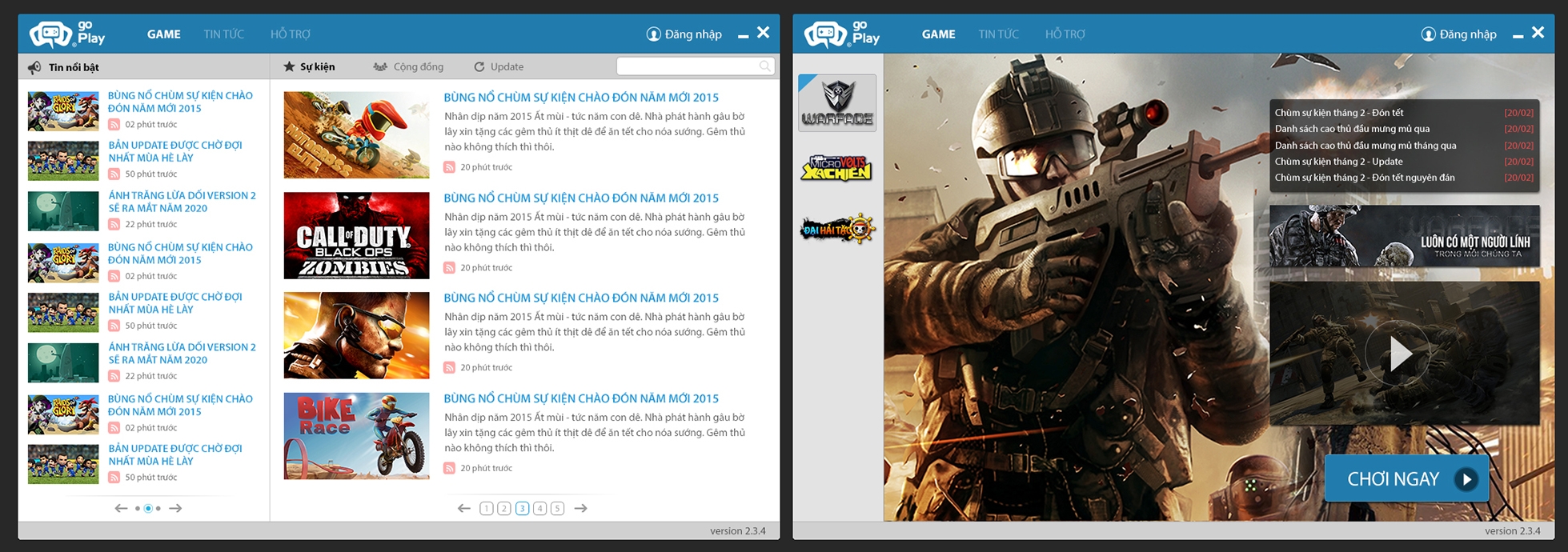Open 'Chùm sự kiện tháng 2 - Đón tết' news link
This screenshot has width=1568, height=552.
pyautogui.click(x=1339, y=113)
